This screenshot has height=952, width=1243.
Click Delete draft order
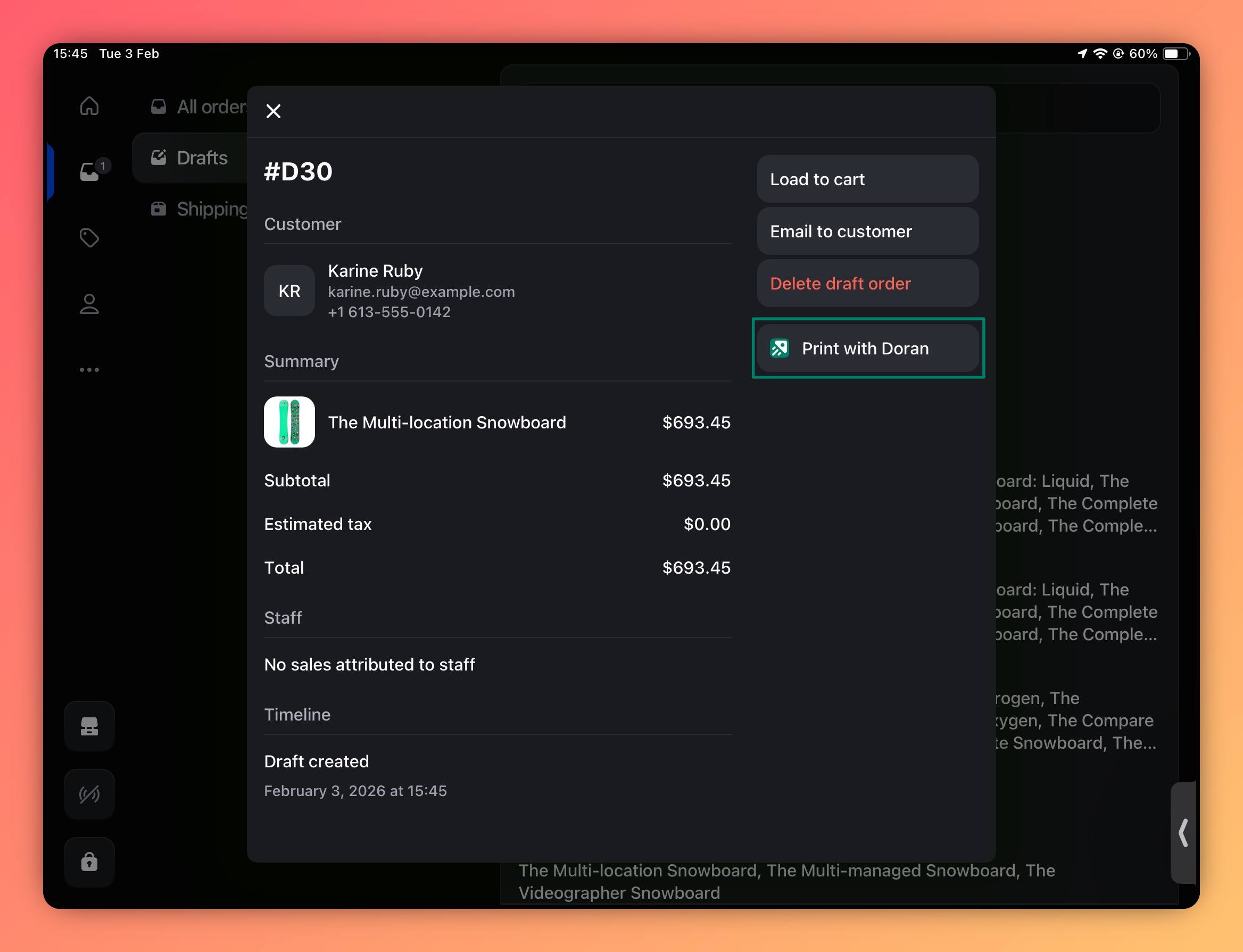867,283
